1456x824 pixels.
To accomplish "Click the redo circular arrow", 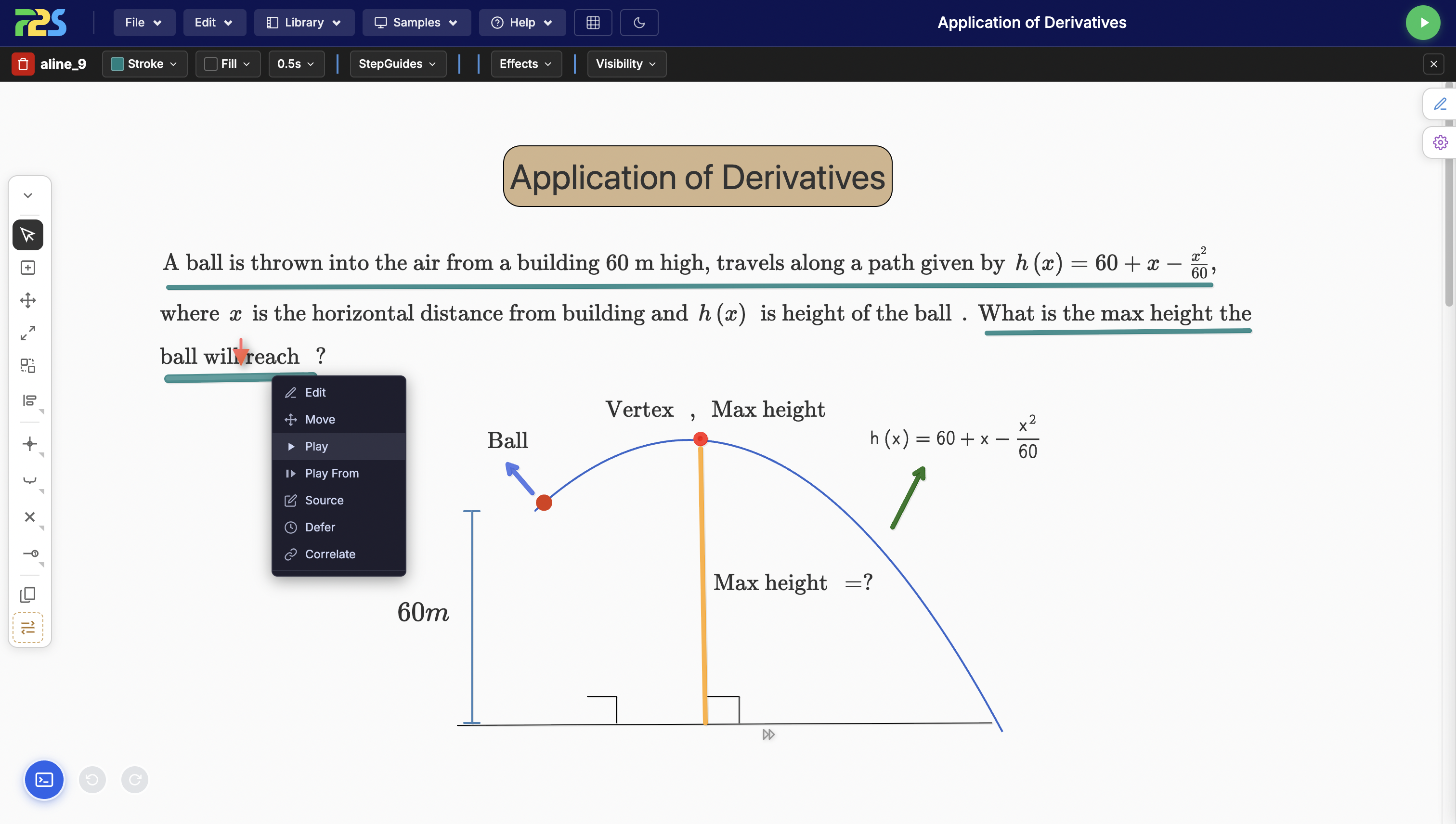I will pyautogui.click(x=135, y=780).
